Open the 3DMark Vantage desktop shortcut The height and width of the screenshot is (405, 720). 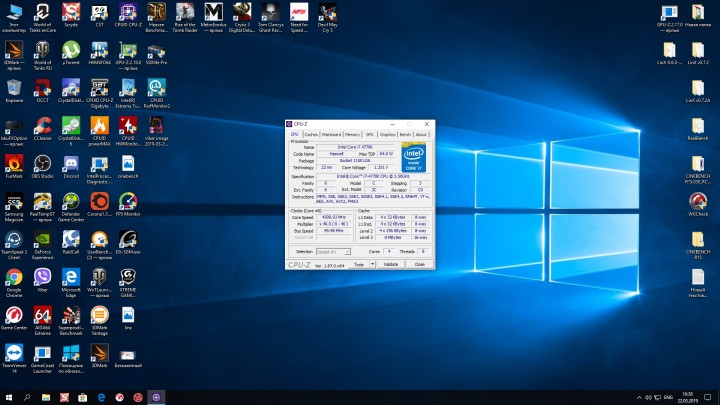[99, 321]
